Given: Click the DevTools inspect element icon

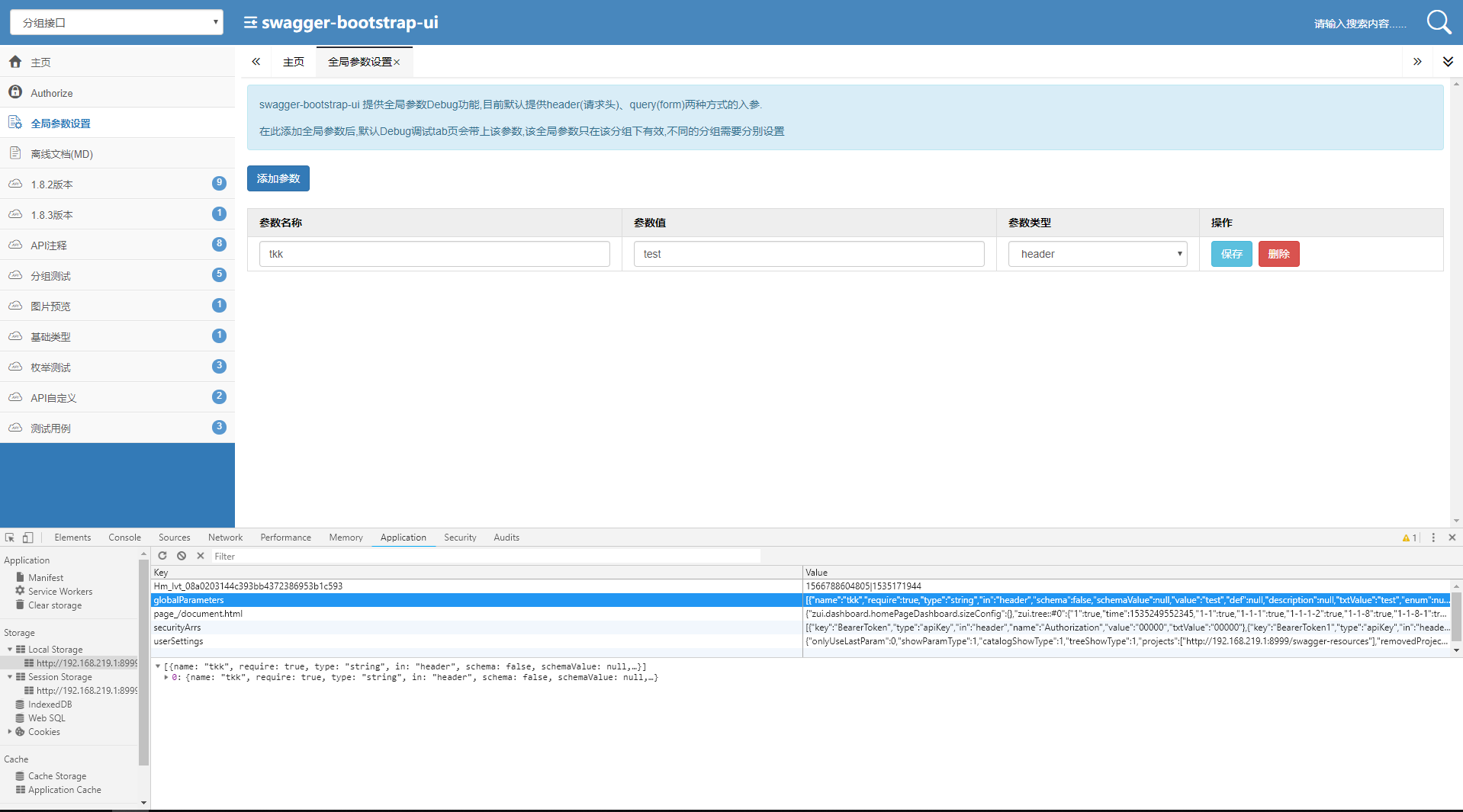Looking at the screenshot, I should click(10, 538).
